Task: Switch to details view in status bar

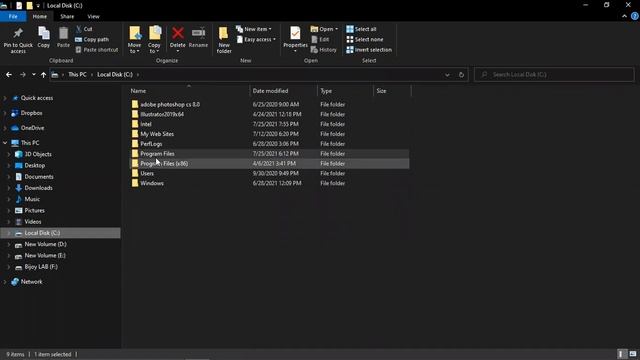Action: [x=621, y=354]
